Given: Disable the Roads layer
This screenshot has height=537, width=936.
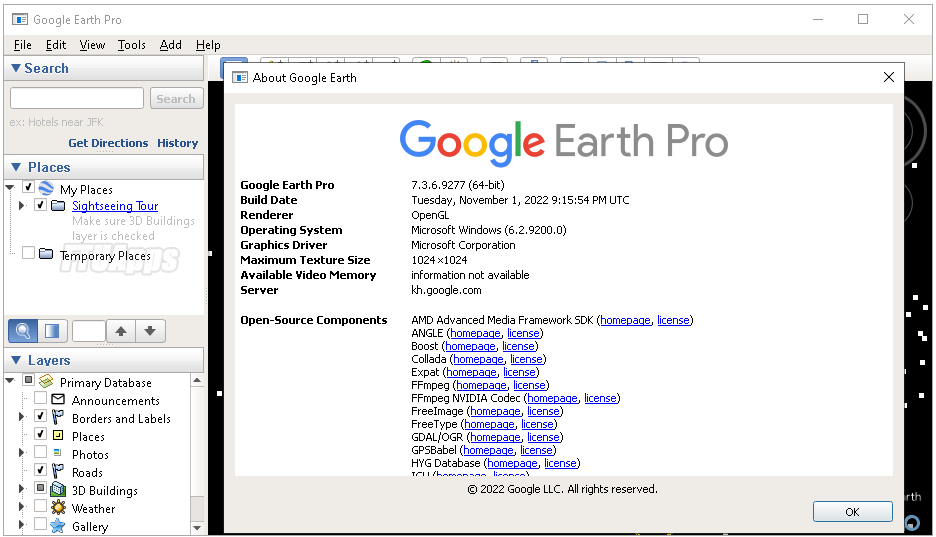Looking at the screenshot, I should 40,470.
